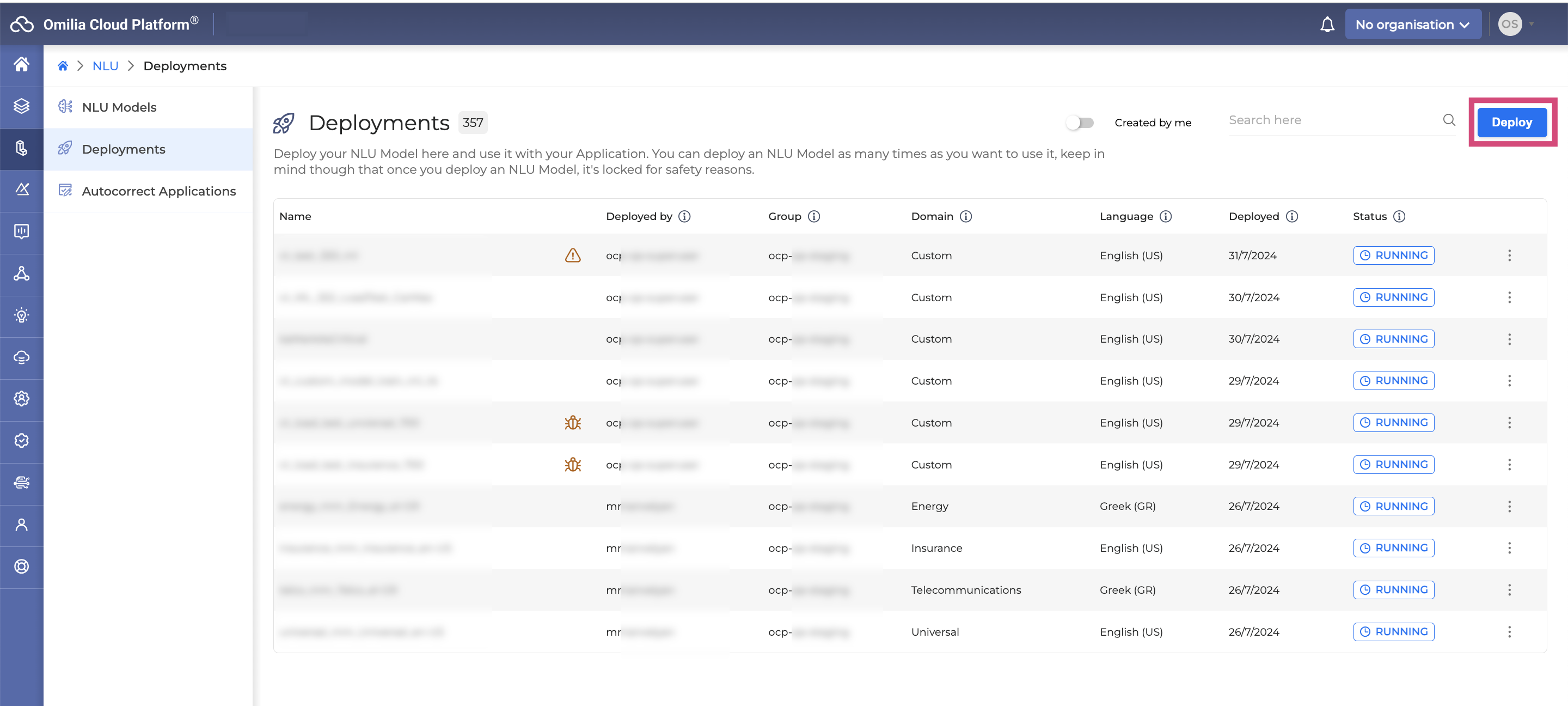Screen dimensions: 1568x706
Task: Click the Status column info icon
Action: pos(1399,216)
